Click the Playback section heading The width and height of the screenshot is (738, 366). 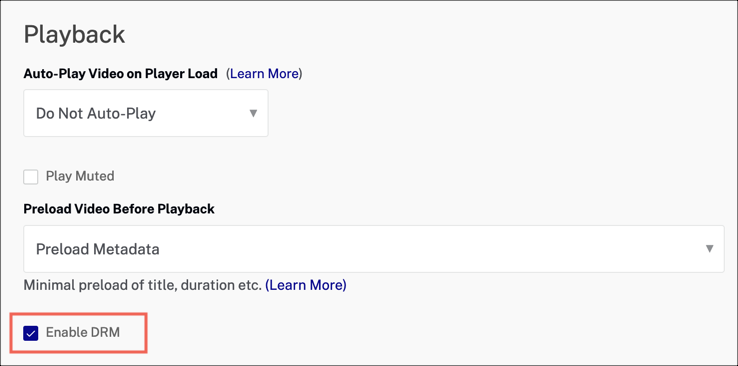pyautogui.click(x=74, y=35)
